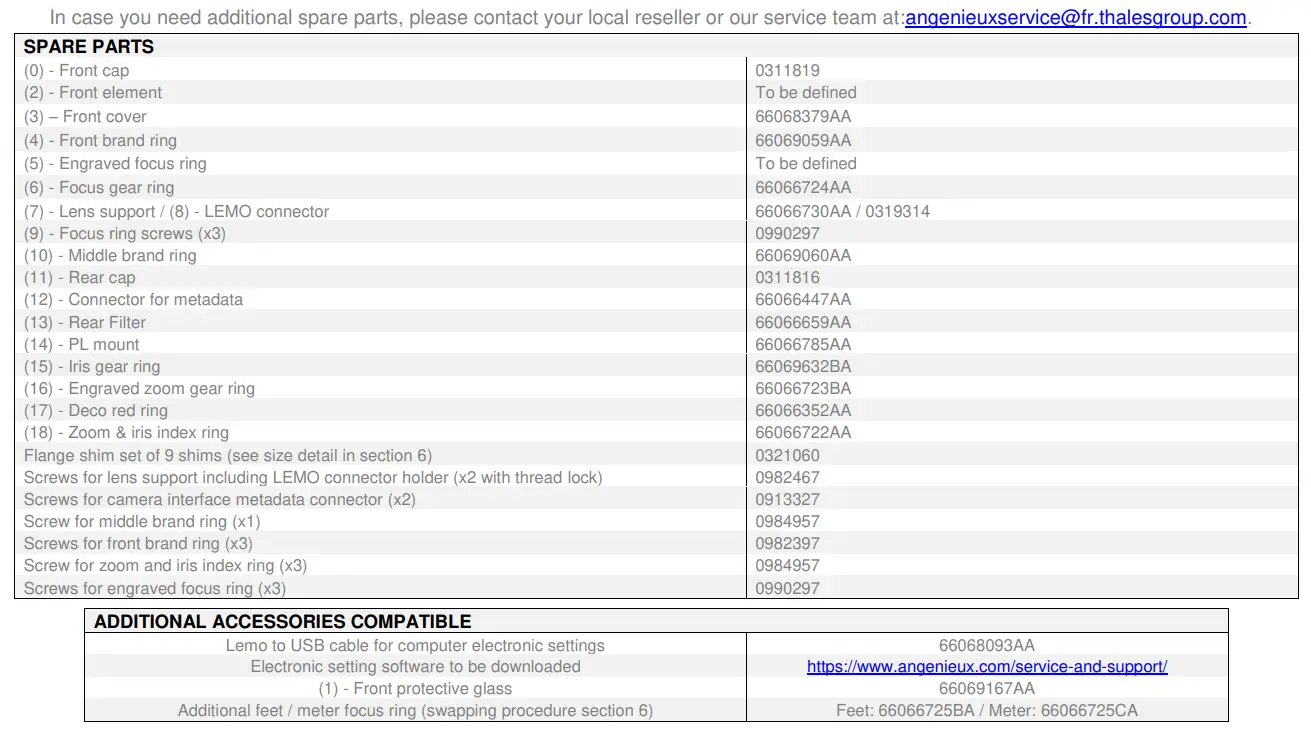Select "Screws for engraved focus ring (x3)" label

coord(155,589)
